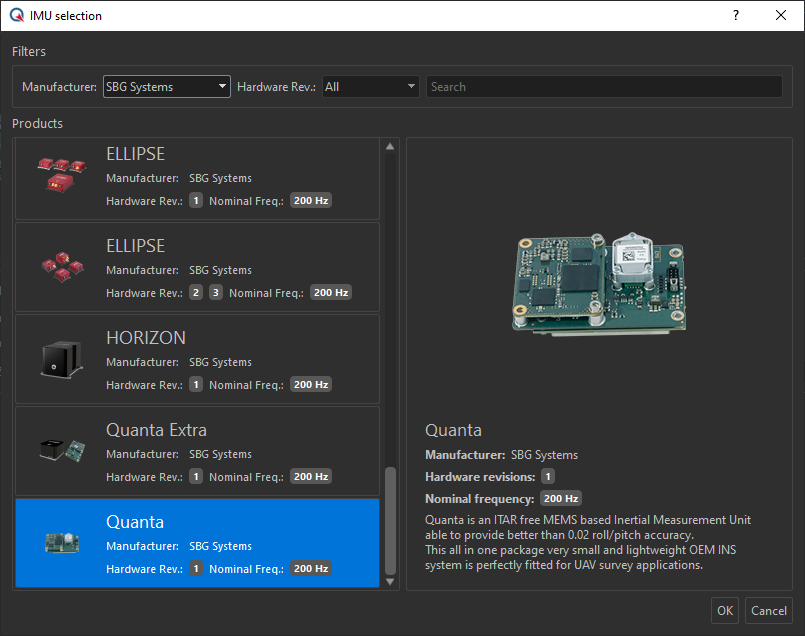Click scroll down arrow in products list
Viewport: 805px width, 636px height.
[x=390, y=580]
